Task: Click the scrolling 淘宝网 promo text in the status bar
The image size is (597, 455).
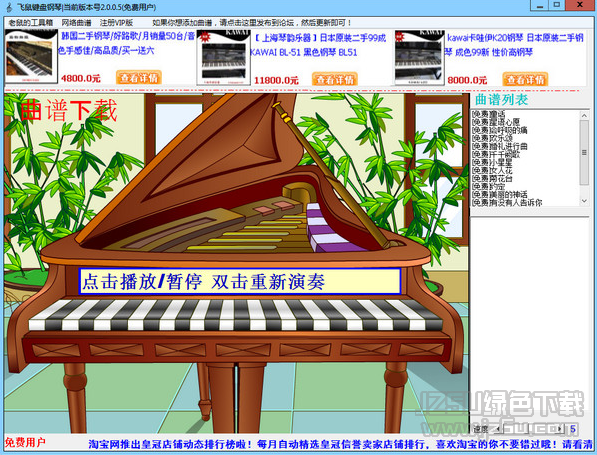Action: (340, 444)
